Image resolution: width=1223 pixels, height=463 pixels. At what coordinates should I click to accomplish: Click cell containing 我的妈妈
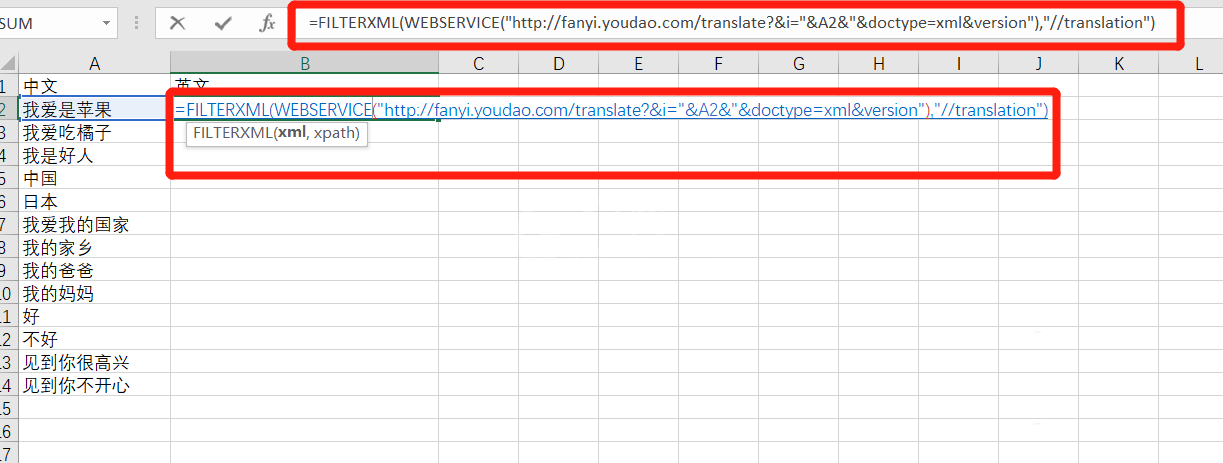95,293
